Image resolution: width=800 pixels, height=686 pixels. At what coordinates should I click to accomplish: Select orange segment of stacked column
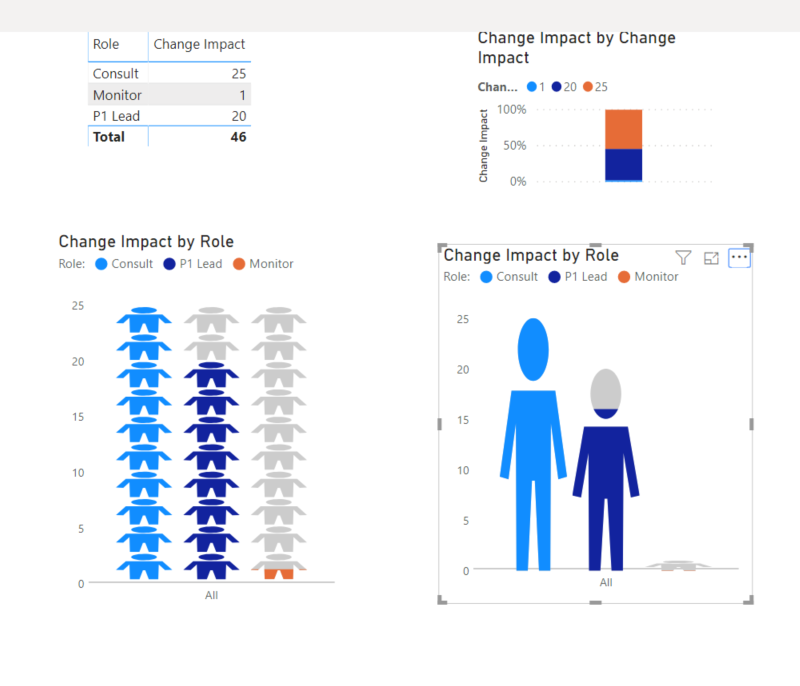pyautogui.click(x=623, y=129)
